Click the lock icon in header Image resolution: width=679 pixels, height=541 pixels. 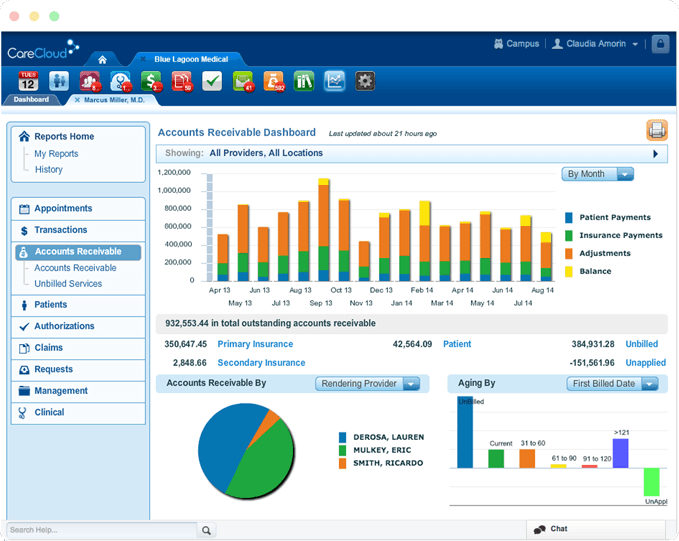[660, 44]
